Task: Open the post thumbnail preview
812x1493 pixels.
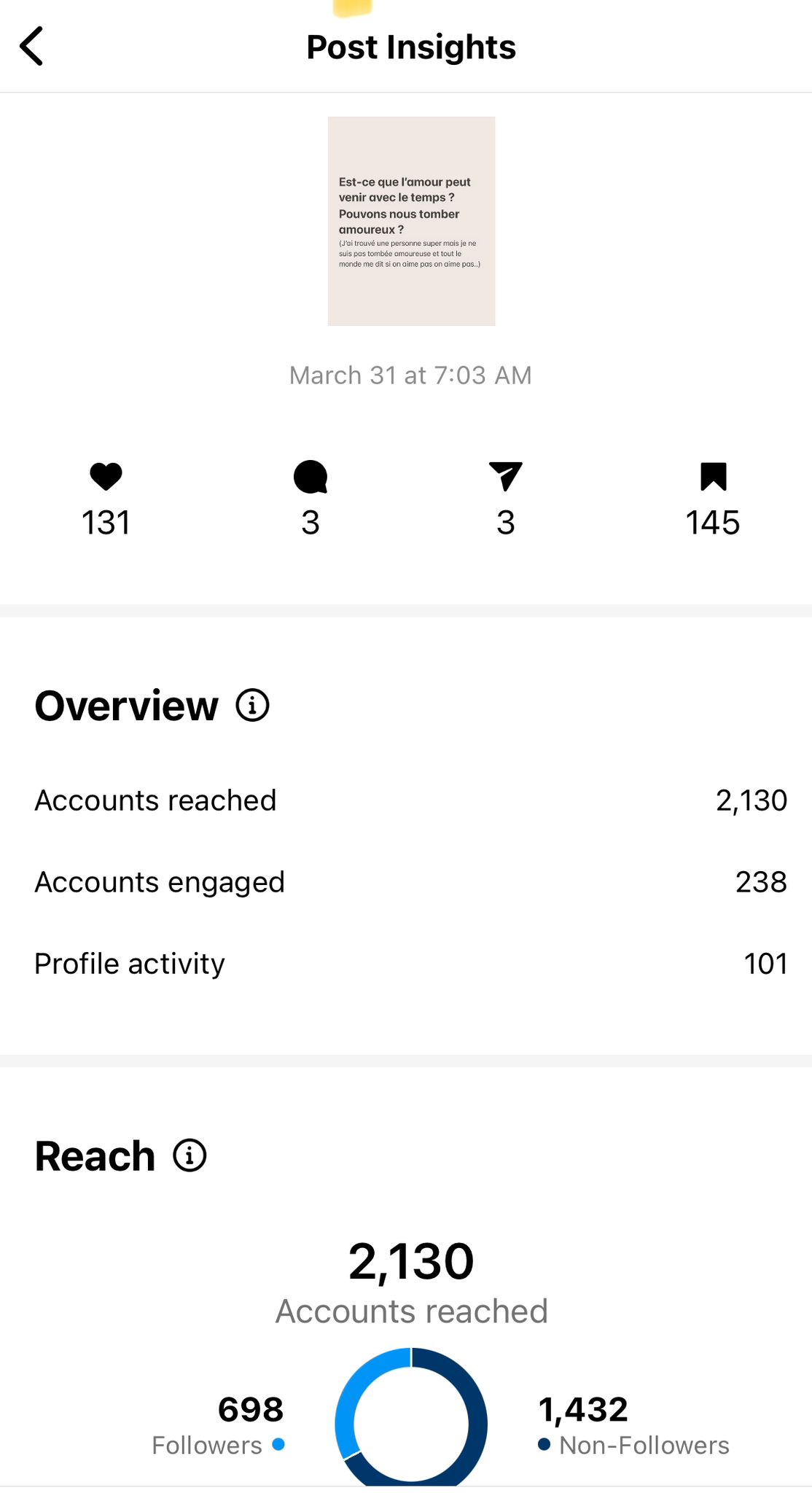Action: [x=411, y=221]
